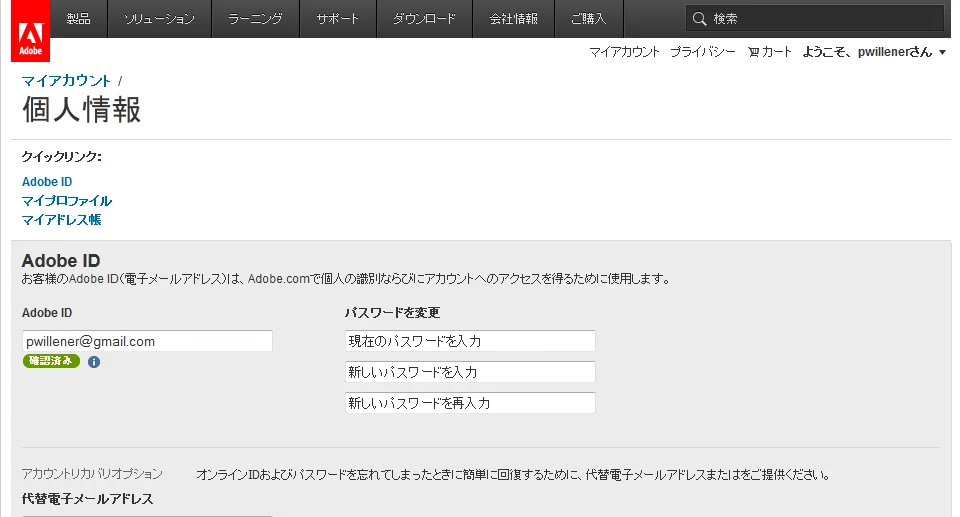
Task: Click the cart icon before カート
Action: click(753, 52)
